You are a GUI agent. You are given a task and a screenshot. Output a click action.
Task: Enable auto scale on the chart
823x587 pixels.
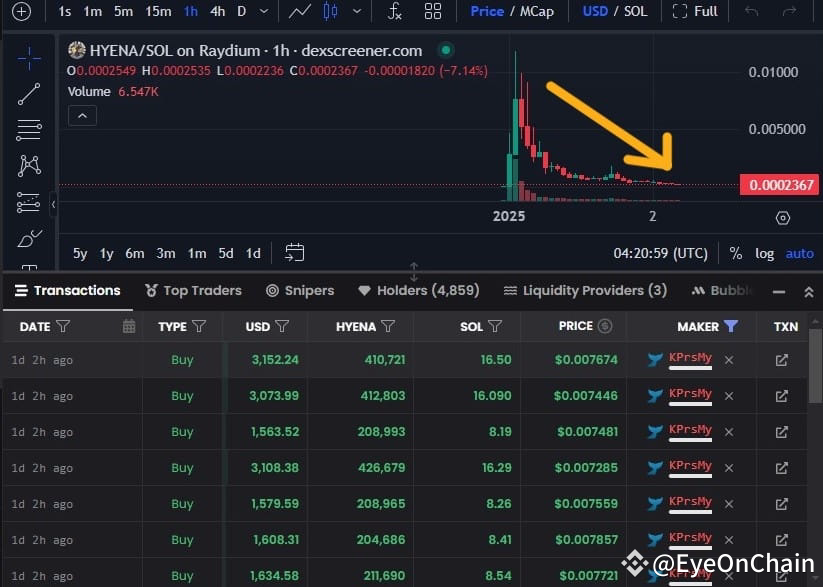799,253
